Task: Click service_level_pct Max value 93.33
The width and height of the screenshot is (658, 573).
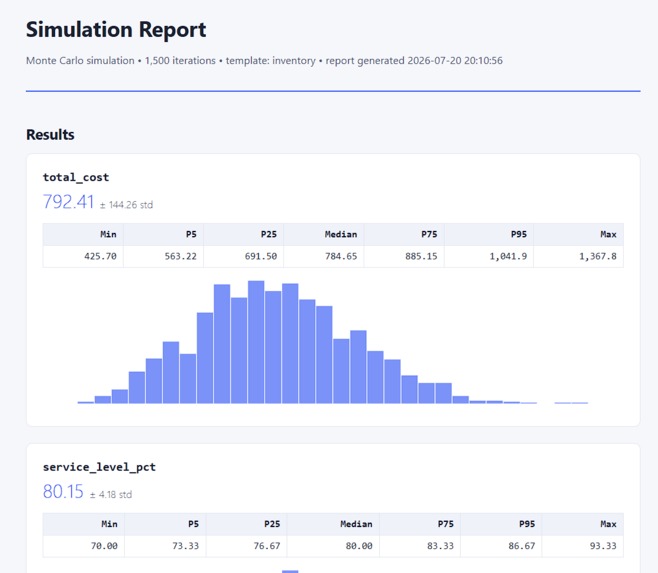Action: (603, 546)
